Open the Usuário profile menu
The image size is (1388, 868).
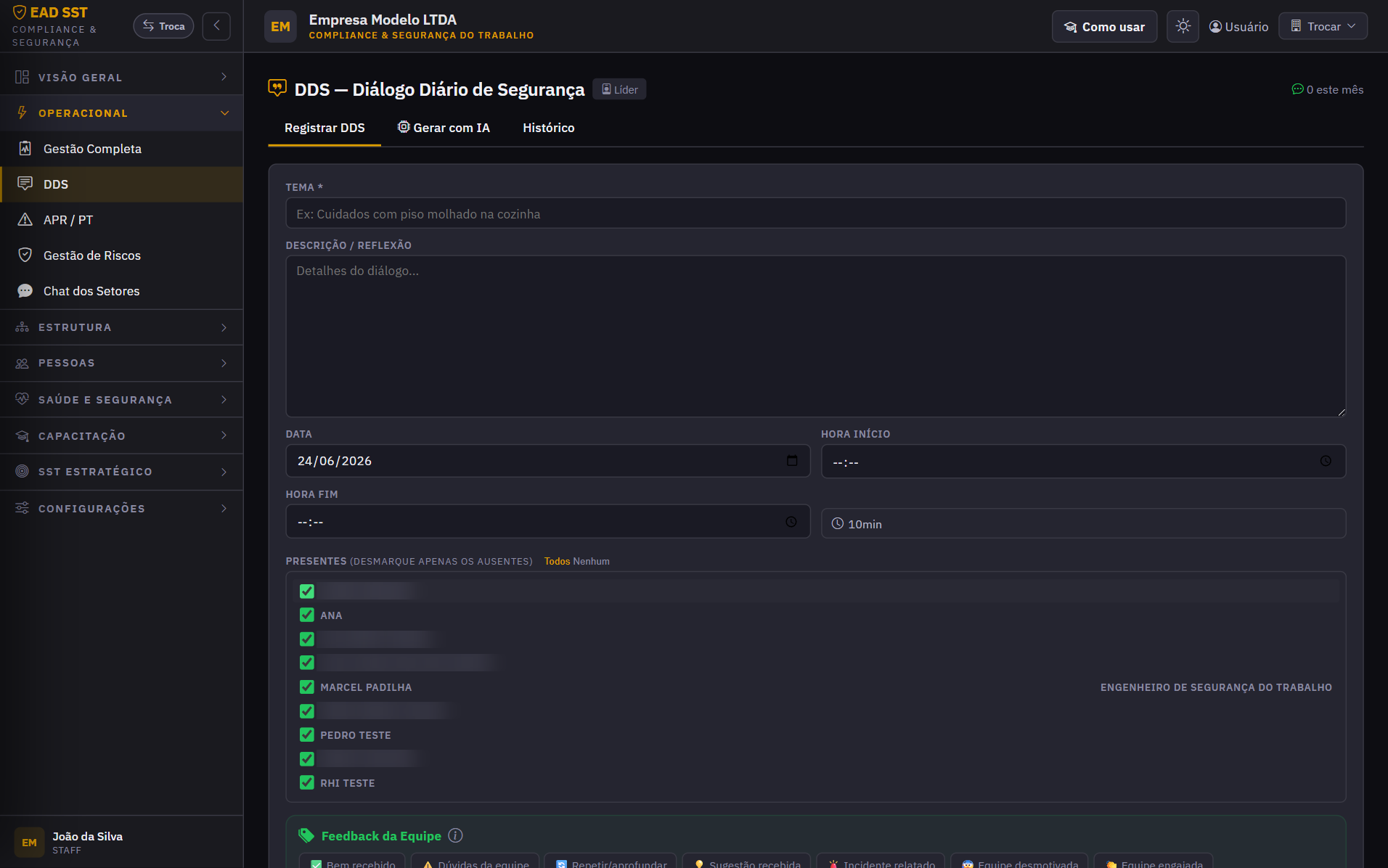pyautogui.click(x=1238, y=27)
